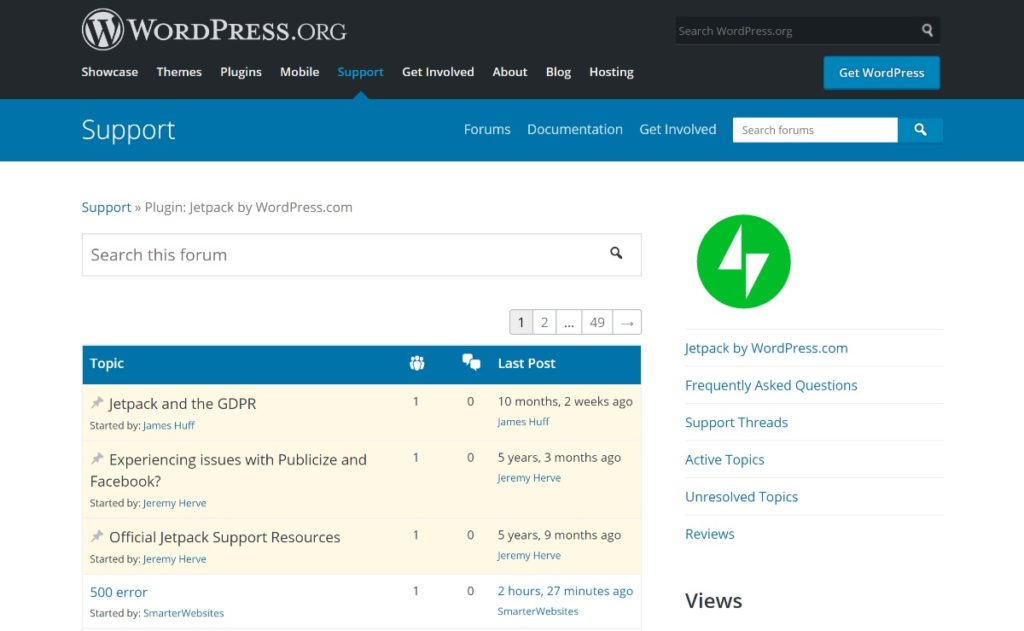Click the search magnifier in the top header
This screenshot has width=1024, height=631.
click(x=926, y=30)
